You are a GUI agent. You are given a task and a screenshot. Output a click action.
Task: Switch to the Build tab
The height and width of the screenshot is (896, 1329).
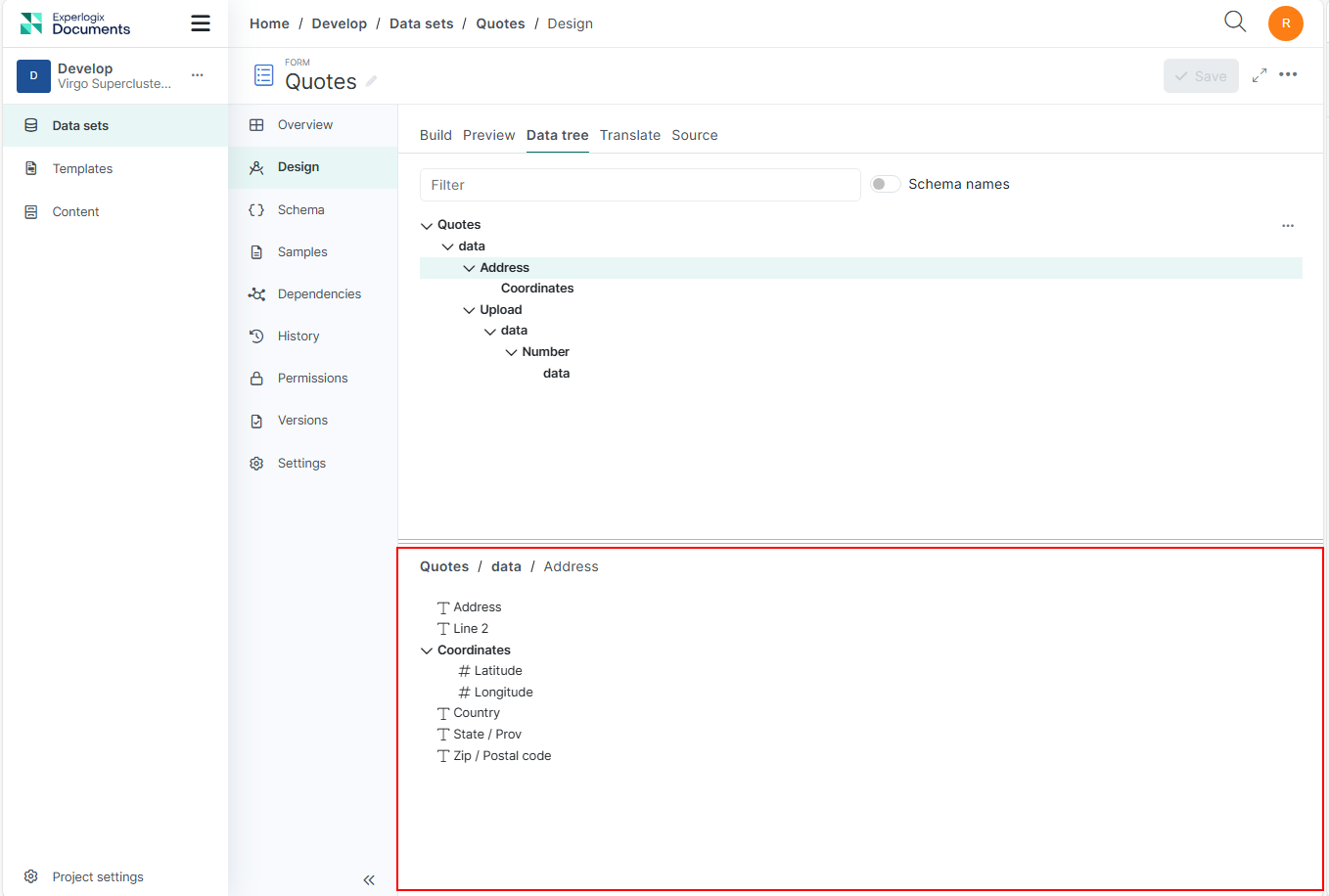click(x=435, y=135)
